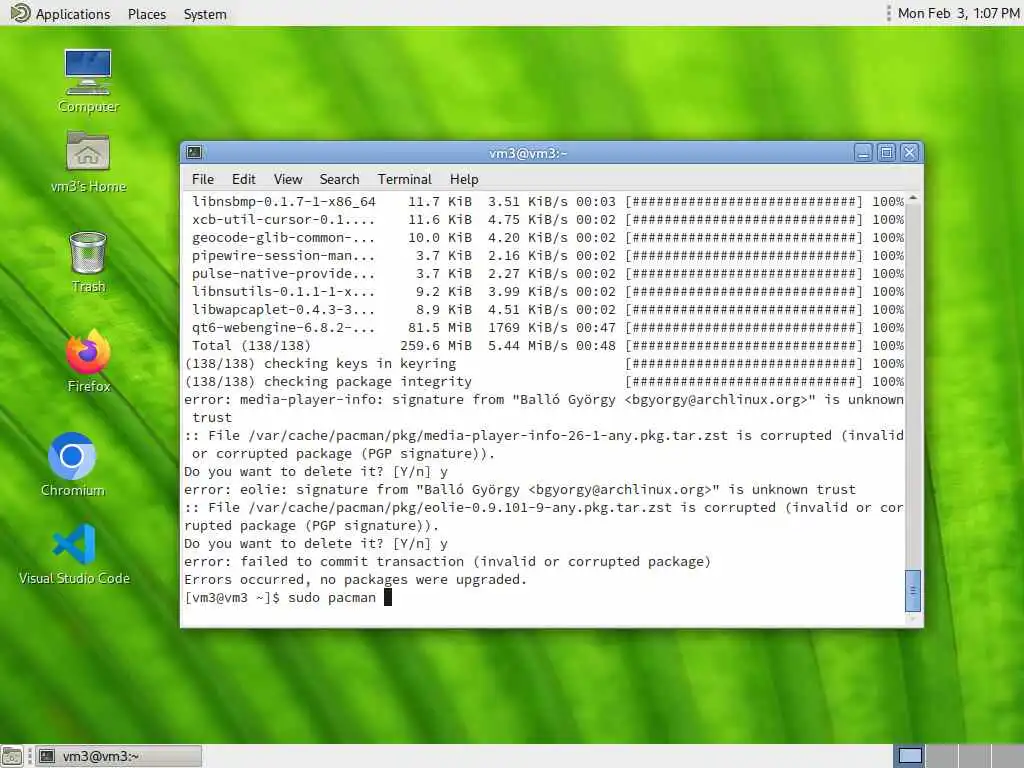Open the Places menu in the top panel

[x=147, y=14]
